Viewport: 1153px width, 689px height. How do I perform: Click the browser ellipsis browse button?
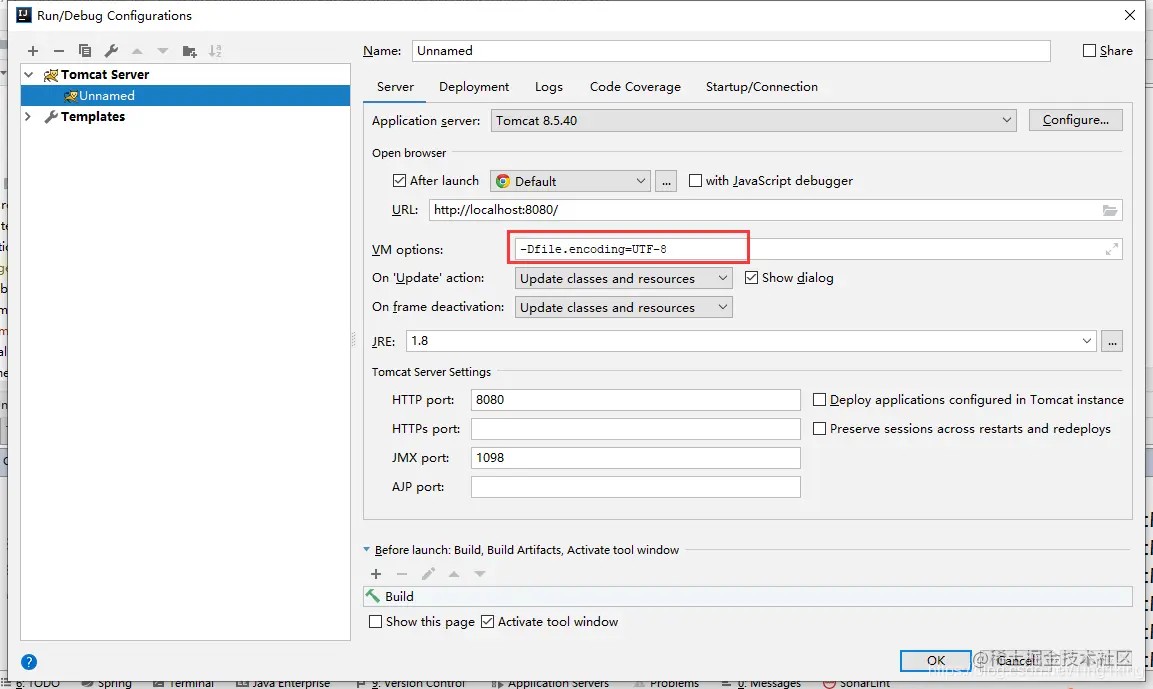[665, 181]
